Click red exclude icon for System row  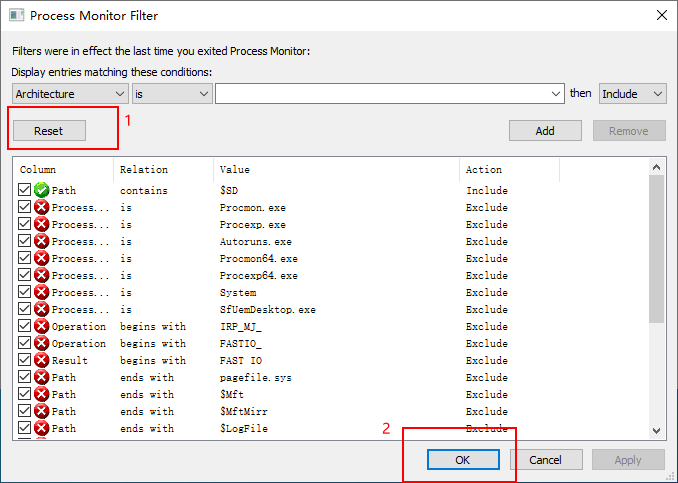click(42, 293)
